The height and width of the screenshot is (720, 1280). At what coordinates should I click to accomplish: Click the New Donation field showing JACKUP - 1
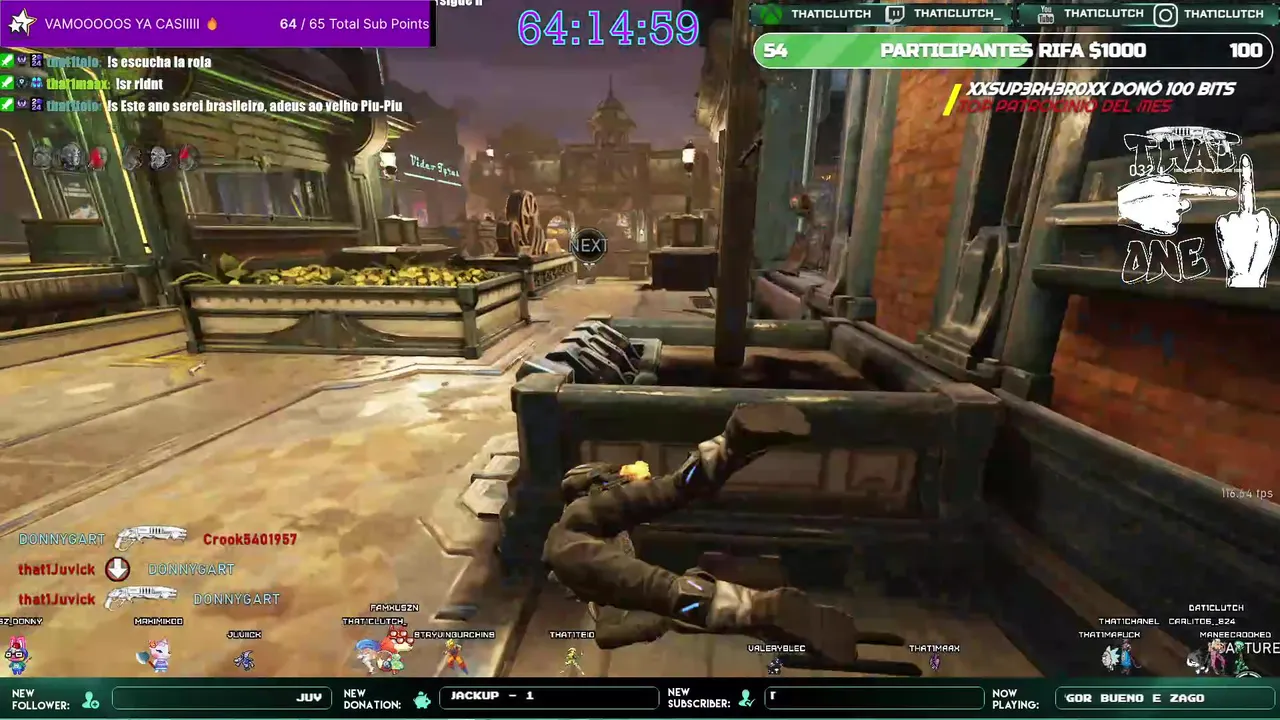tap(549, 698)
